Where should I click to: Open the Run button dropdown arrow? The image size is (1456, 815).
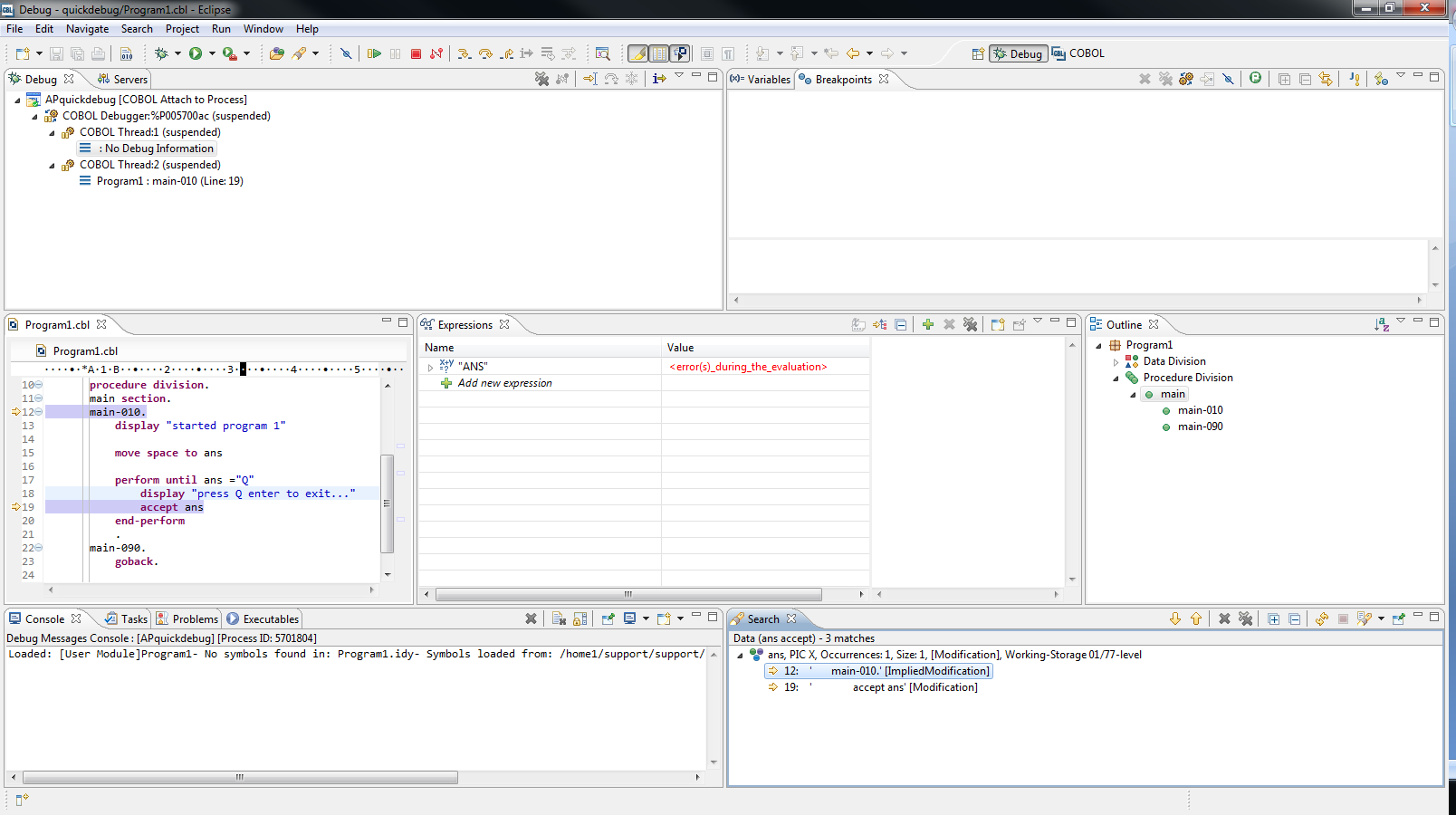click(212, 53)
